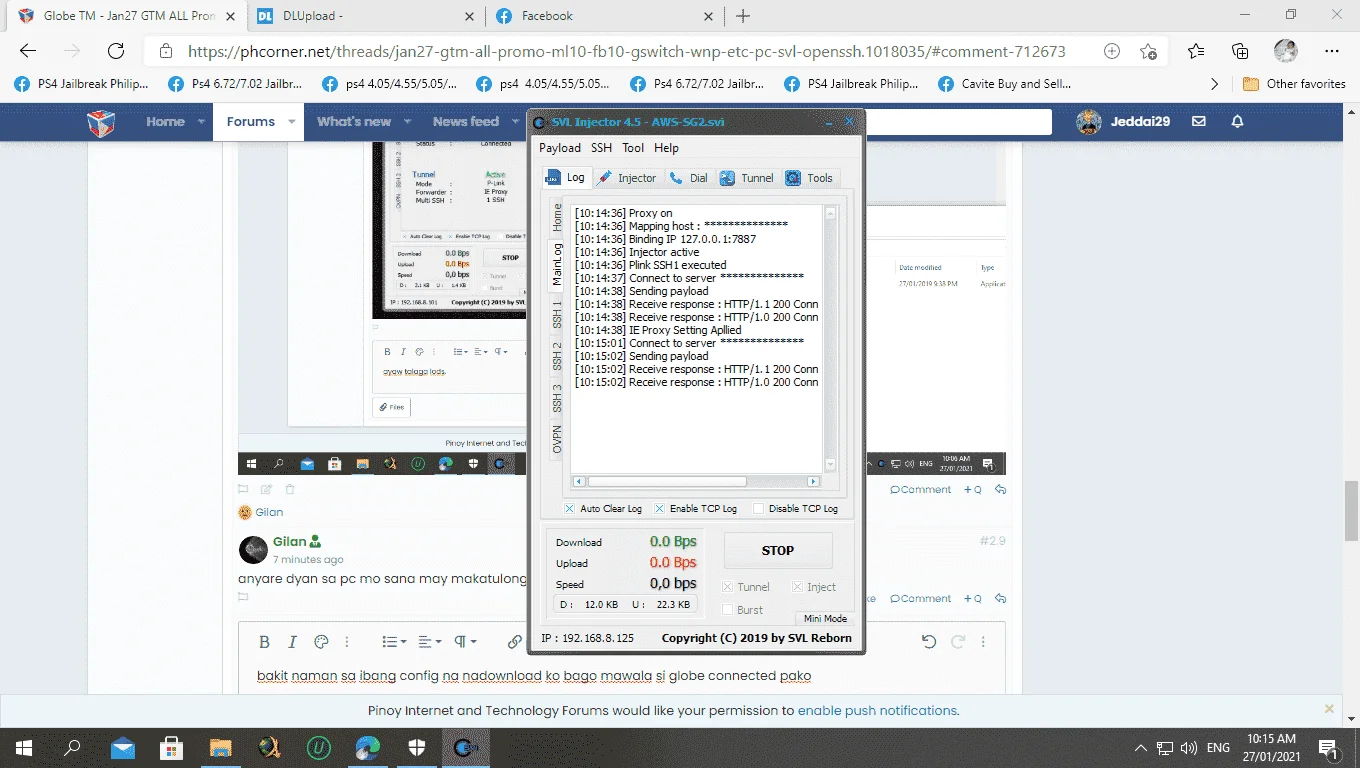Screen dimensions: 1360x768
Task: Open phcorner inbox envelope icon
Action: (x=1199, y=121)
